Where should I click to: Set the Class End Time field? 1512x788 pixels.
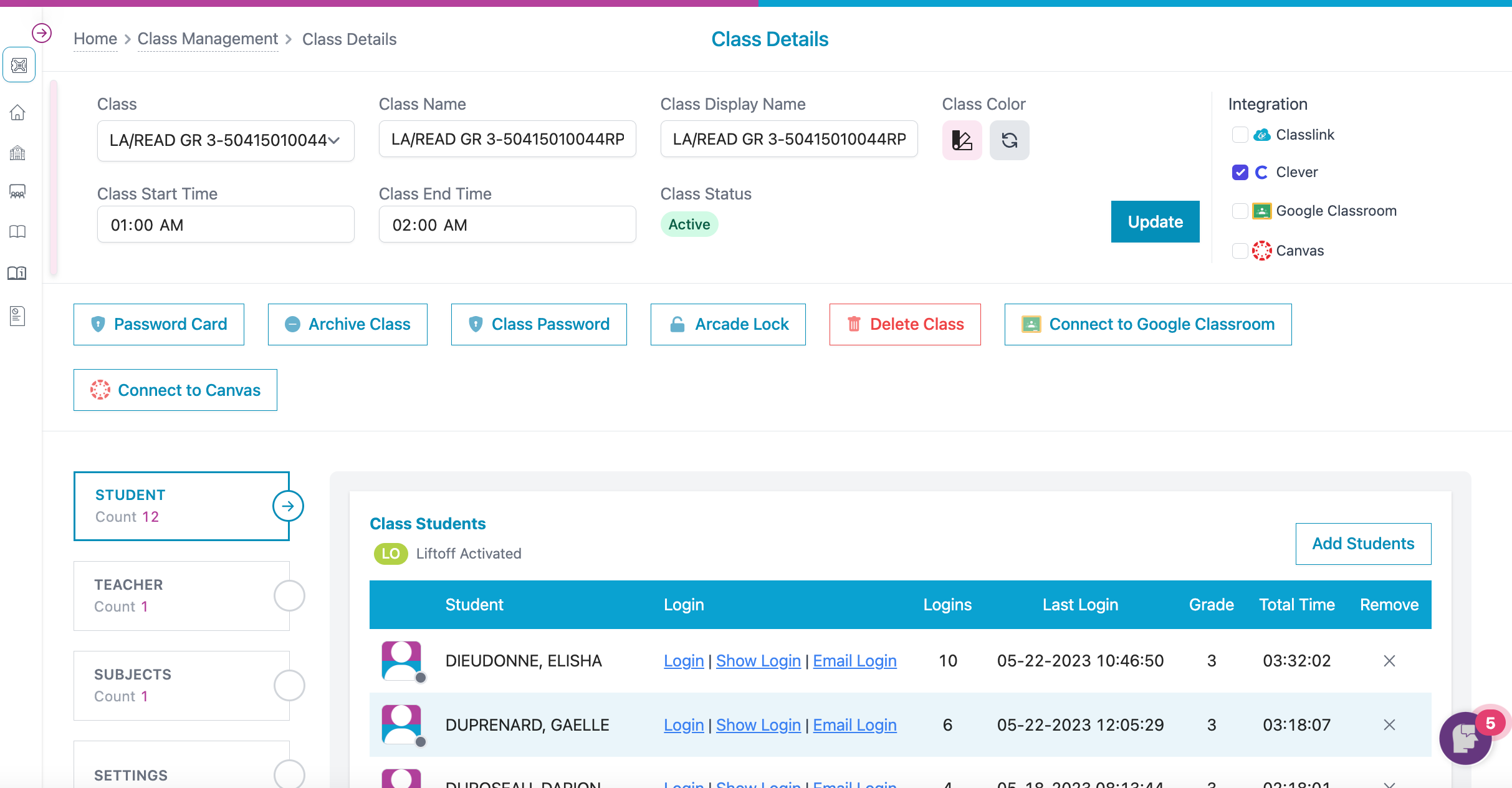coord(507,224)
